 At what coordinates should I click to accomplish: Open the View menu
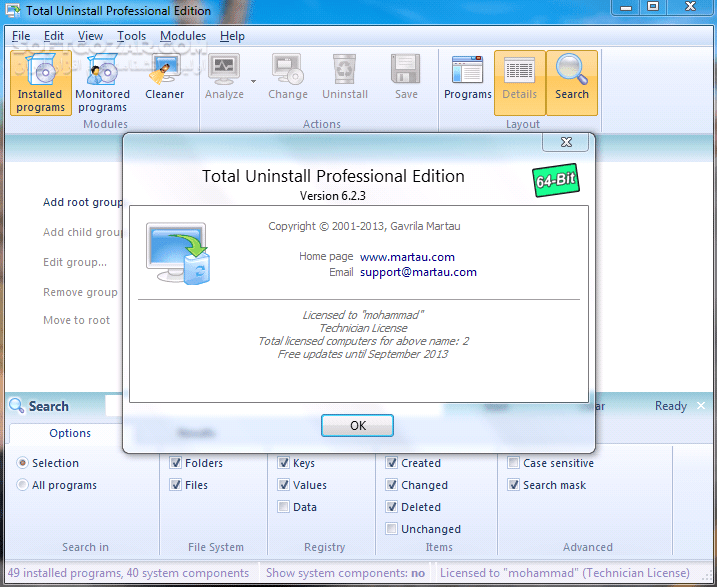[x=90, y=36]
